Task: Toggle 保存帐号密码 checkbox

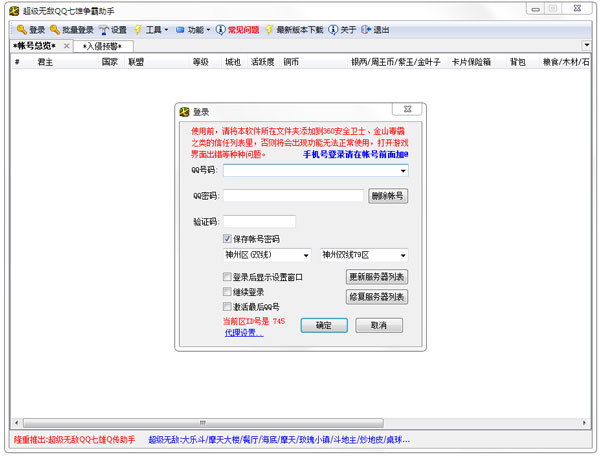Action: 227,239
